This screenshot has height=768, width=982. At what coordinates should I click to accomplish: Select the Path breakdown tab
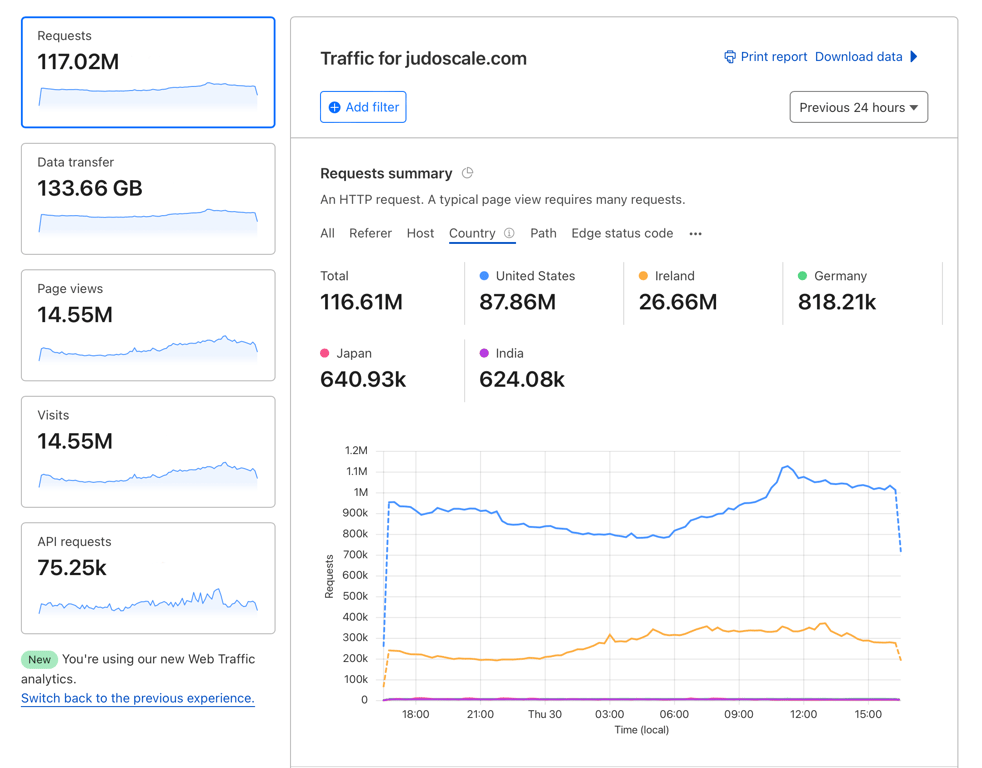(543, 233)
